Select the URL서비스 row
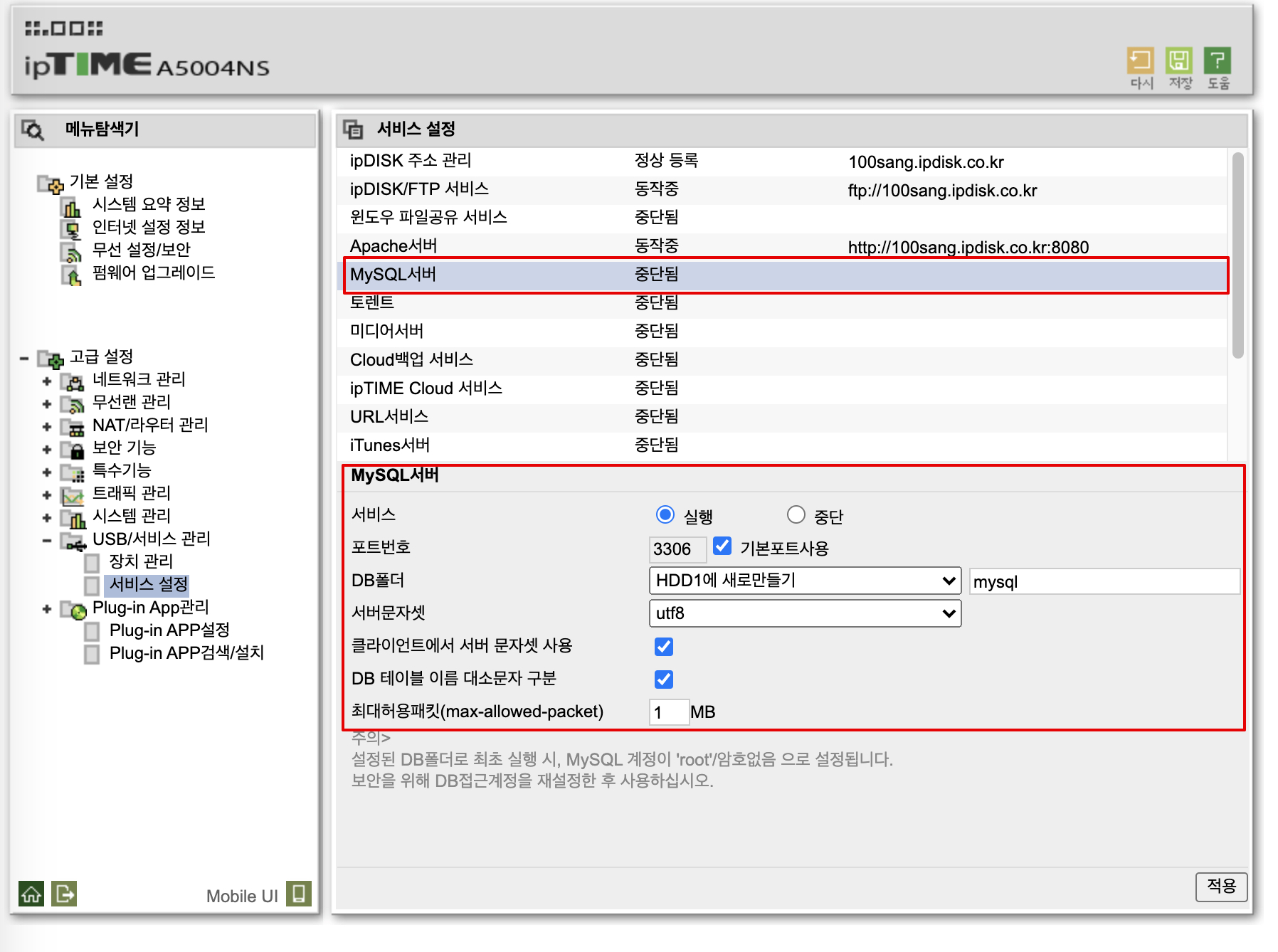The width and height of the screenshot is (1278, 952). (x=783, y=417)
